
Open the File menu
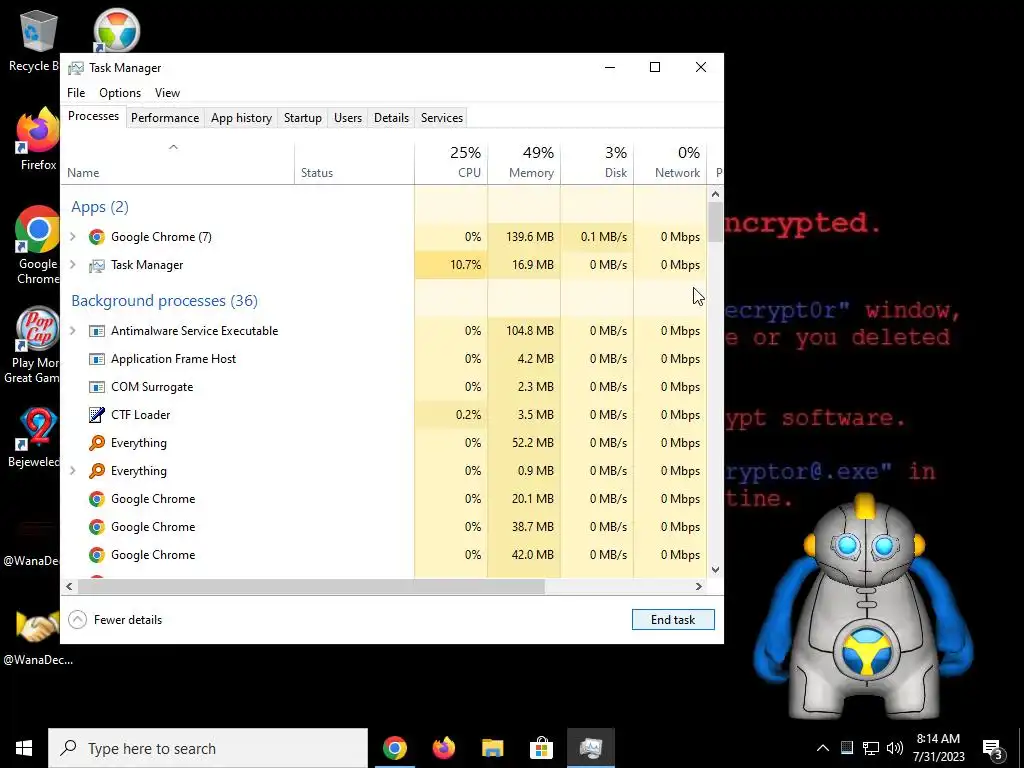pos(76,93)
